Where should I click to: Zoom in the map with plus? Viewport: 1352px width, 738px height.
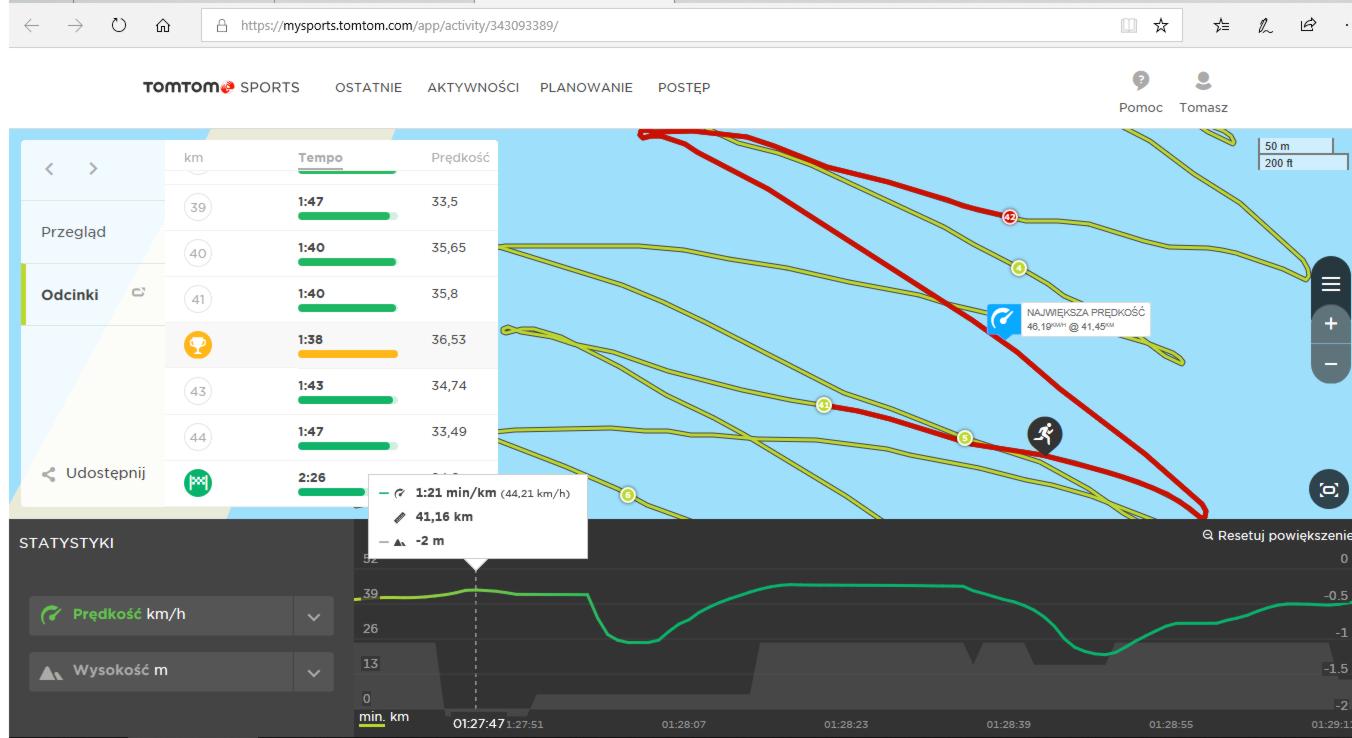pyautogui.click(x=1331, y=325)
